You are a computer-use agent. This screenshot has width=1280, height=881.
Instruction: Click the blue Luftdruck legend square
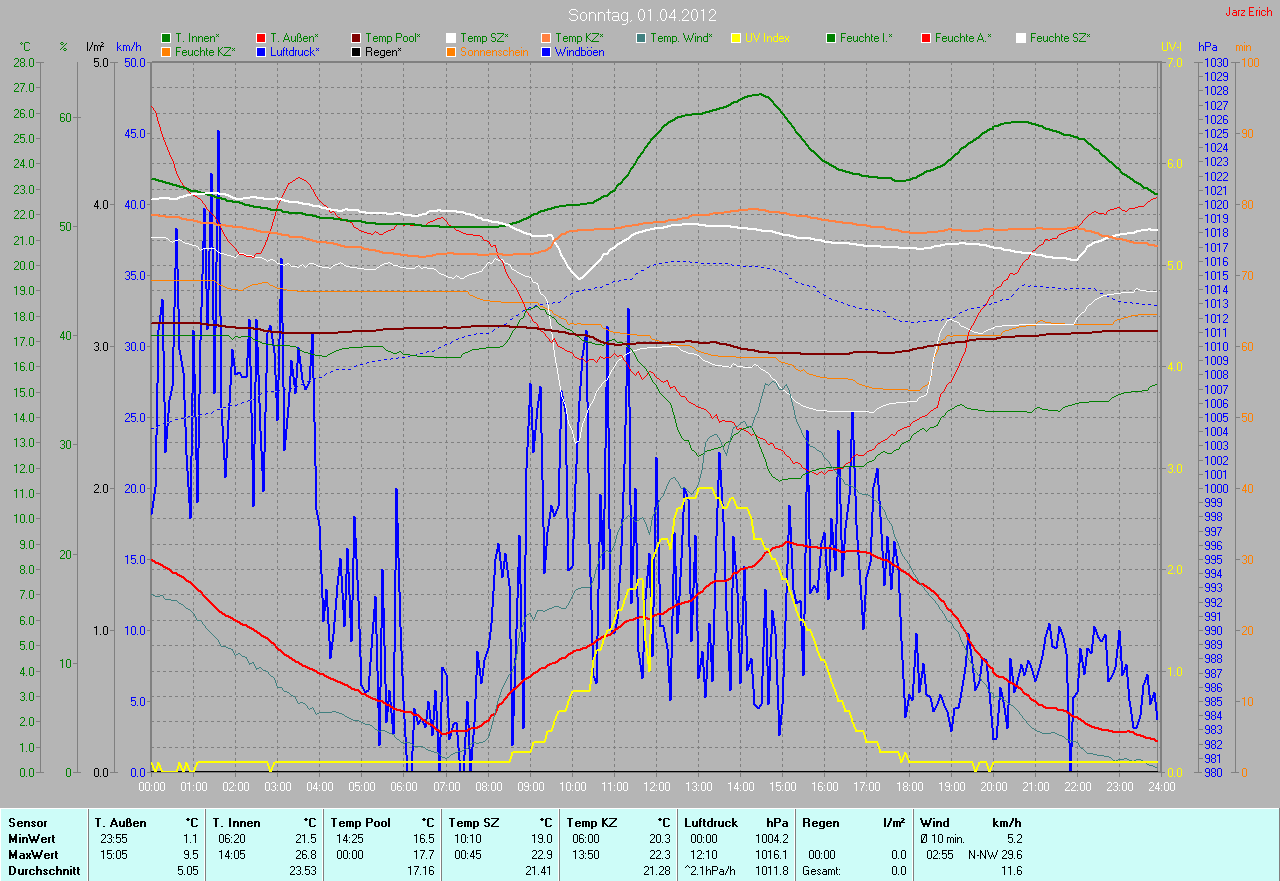coord(261,51)
